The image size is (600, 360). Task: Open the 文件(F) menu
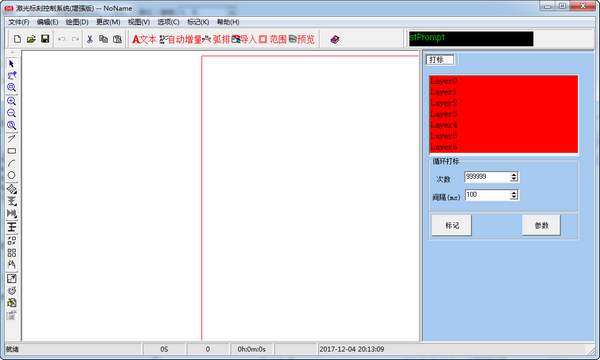coord(19,22)
